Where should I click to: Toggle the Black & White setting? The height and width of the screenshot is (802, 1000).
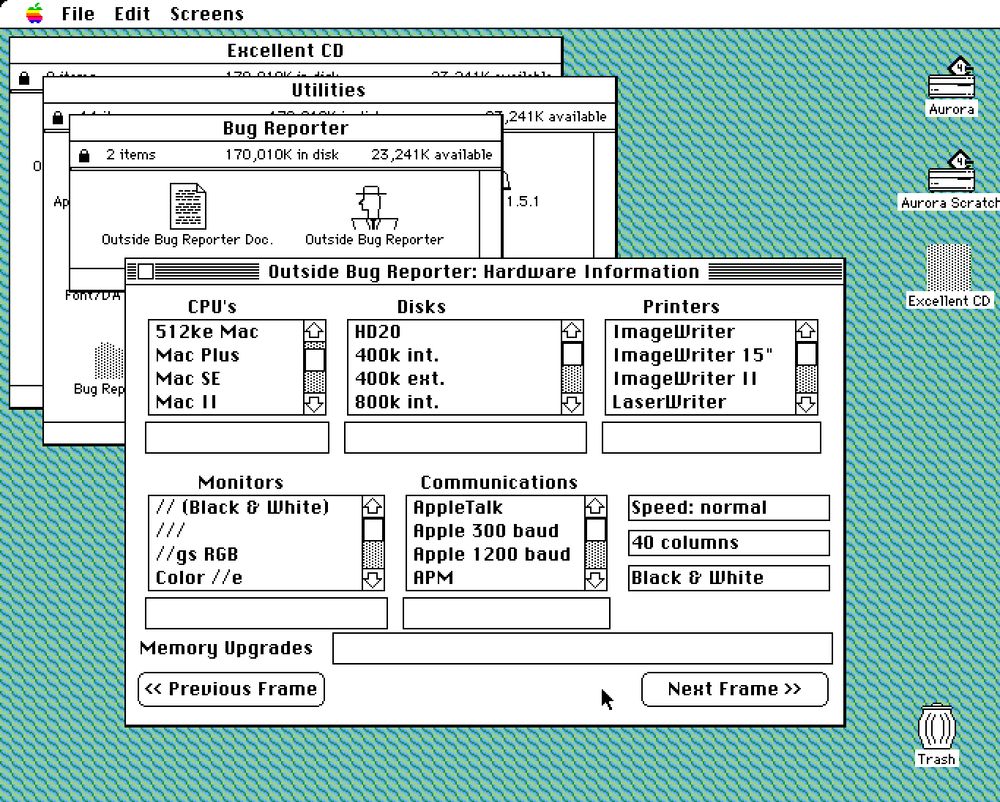click(x=728, y=578)
